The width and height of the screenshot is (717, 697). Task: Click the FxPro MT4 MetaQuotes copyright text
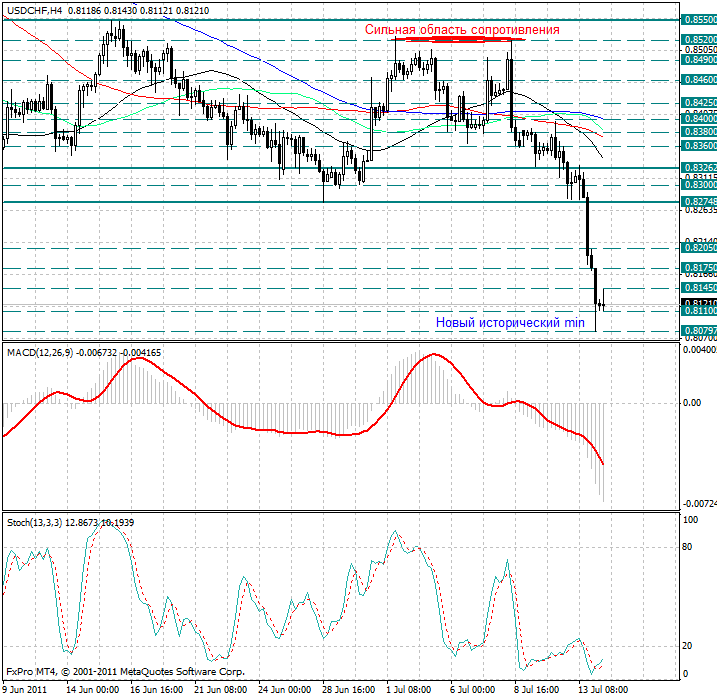point(124,672)
